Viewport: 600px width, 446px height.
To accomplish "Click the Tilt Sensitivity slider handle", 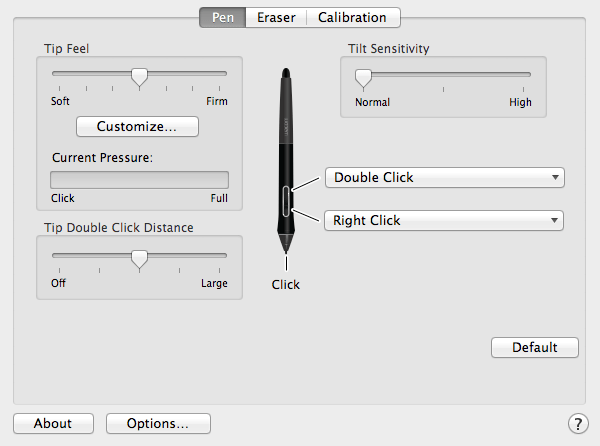I will [363, 78].
